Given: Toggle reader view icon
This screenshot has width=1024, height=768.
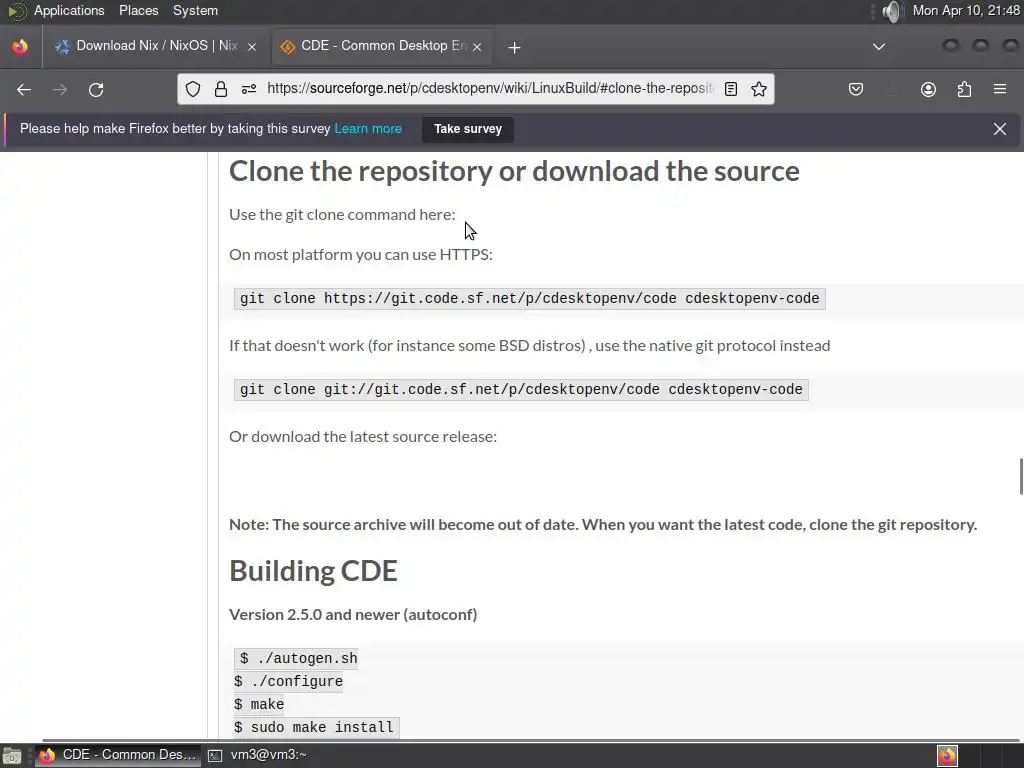Looking at the screenshot, I should [x=731, y=89].
